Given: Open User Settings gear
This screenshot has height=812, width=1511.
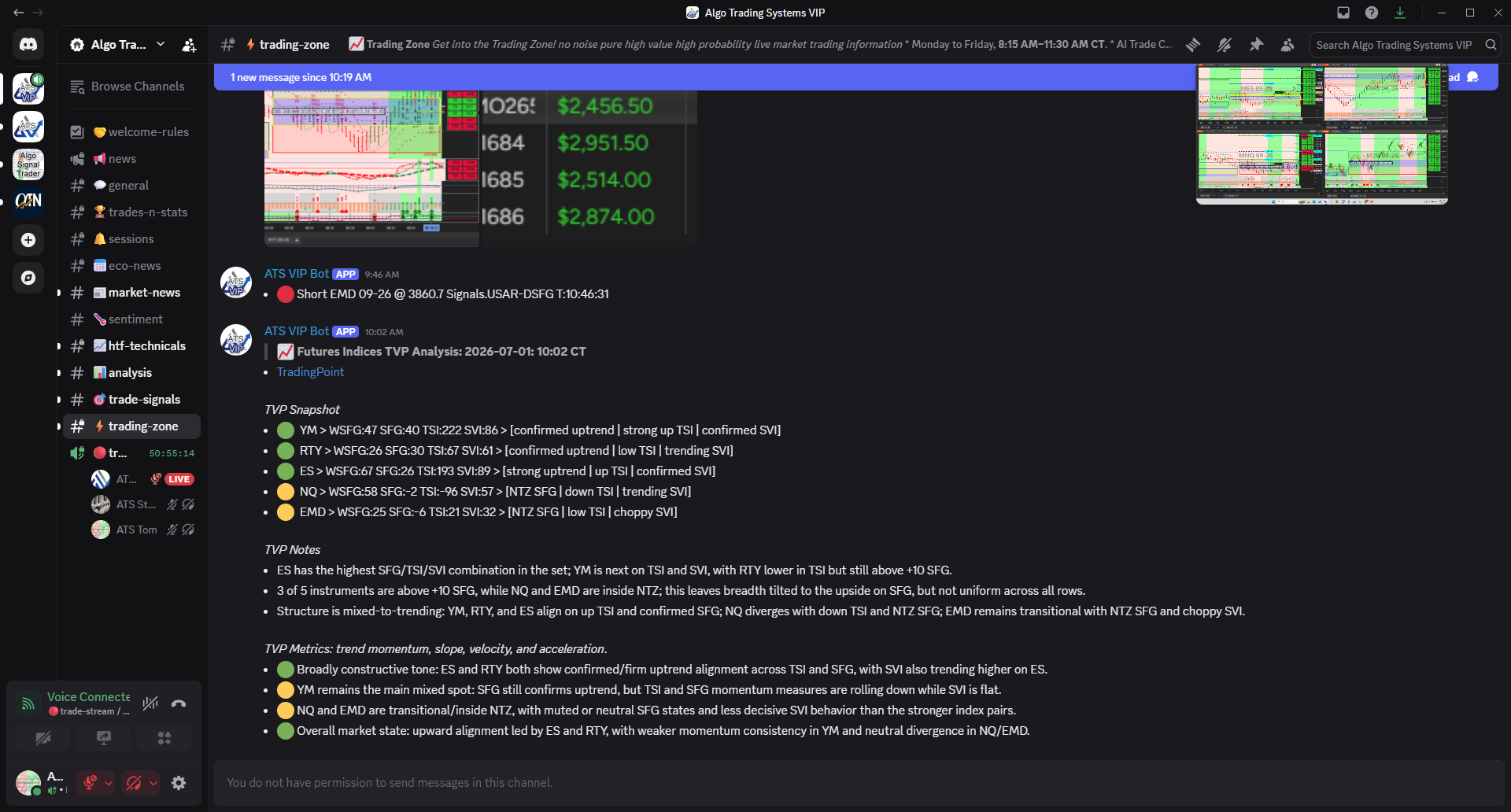Looking at the screenshot, I should (x=179, y=783).
